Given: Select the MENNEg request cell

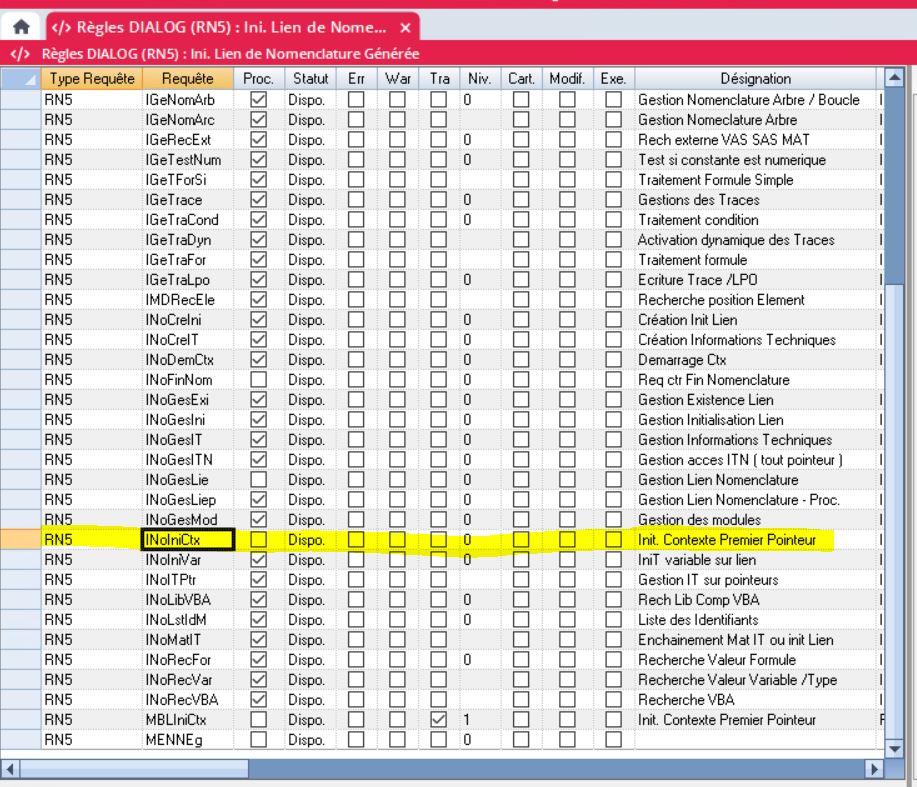Looking at the screenshot, I should (188, 740).
